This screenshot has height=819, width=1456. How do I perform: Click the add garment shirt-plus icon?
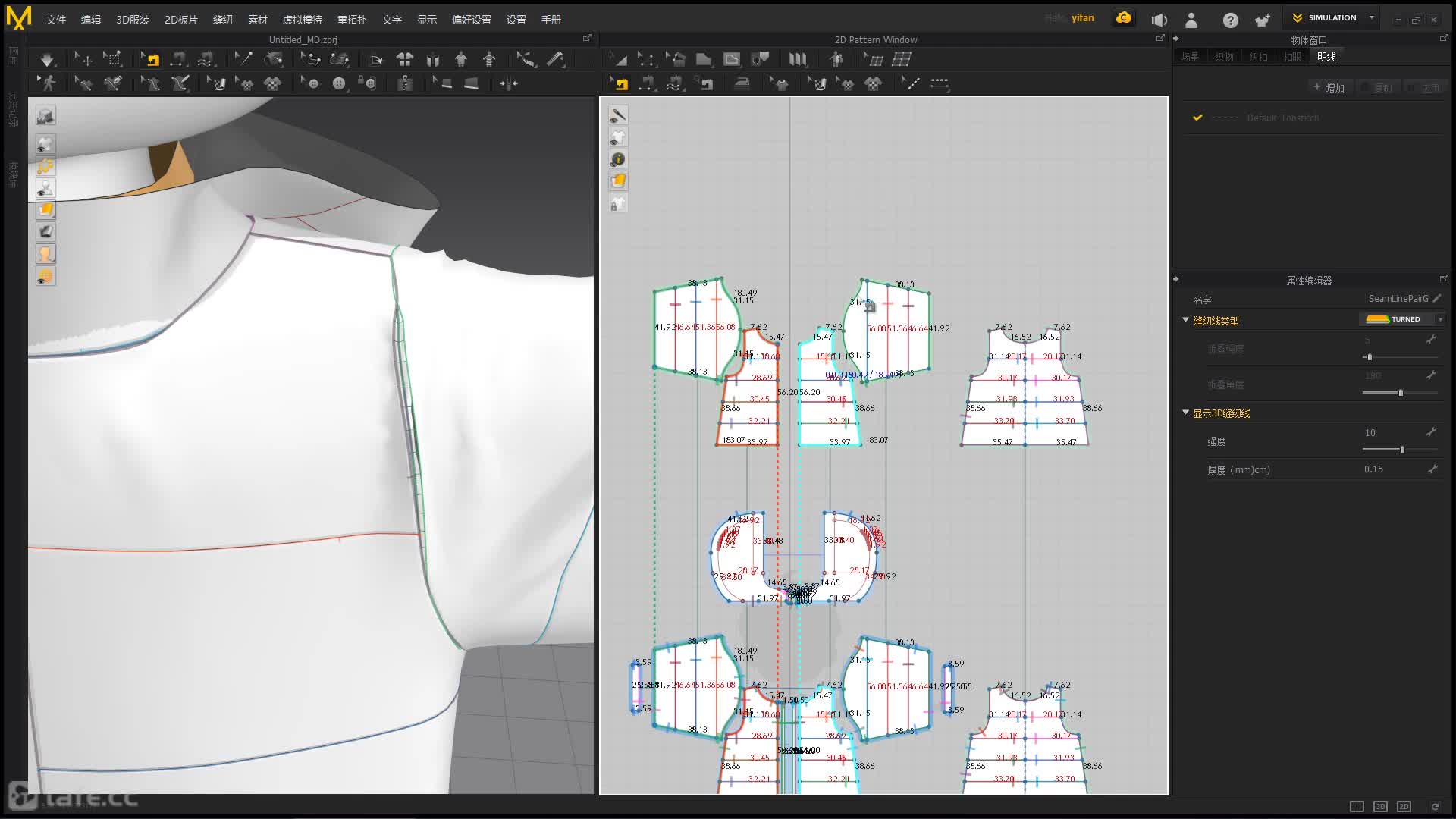click(x=1263, y=20)
